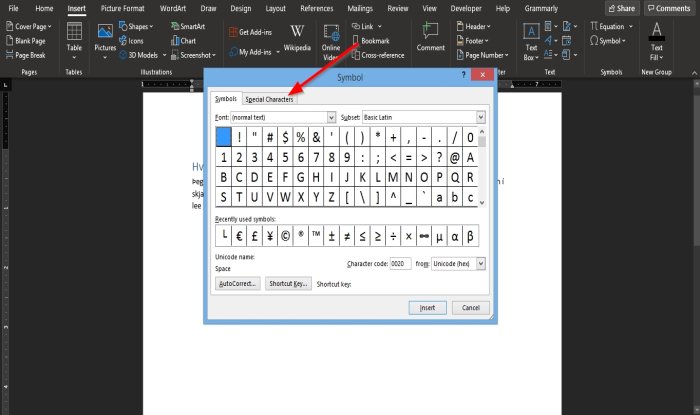
Task: Cancel the Symbol dialog
Action: coord(471,307)
